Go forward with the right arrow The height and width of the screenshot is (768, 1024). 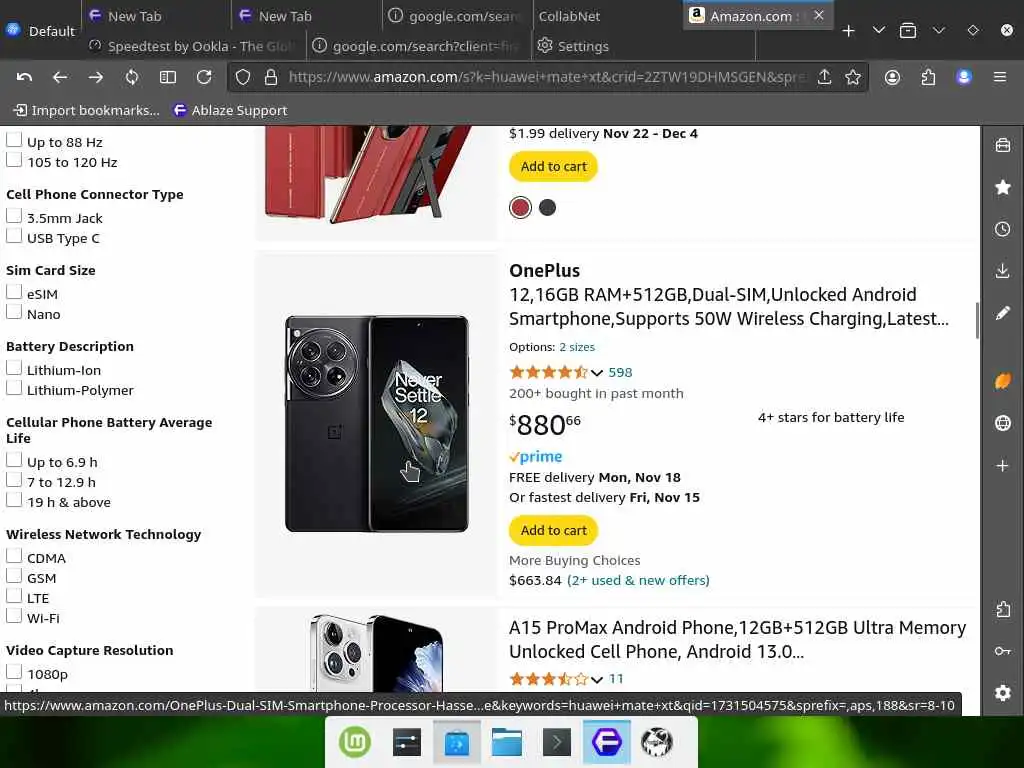(96, 77)
